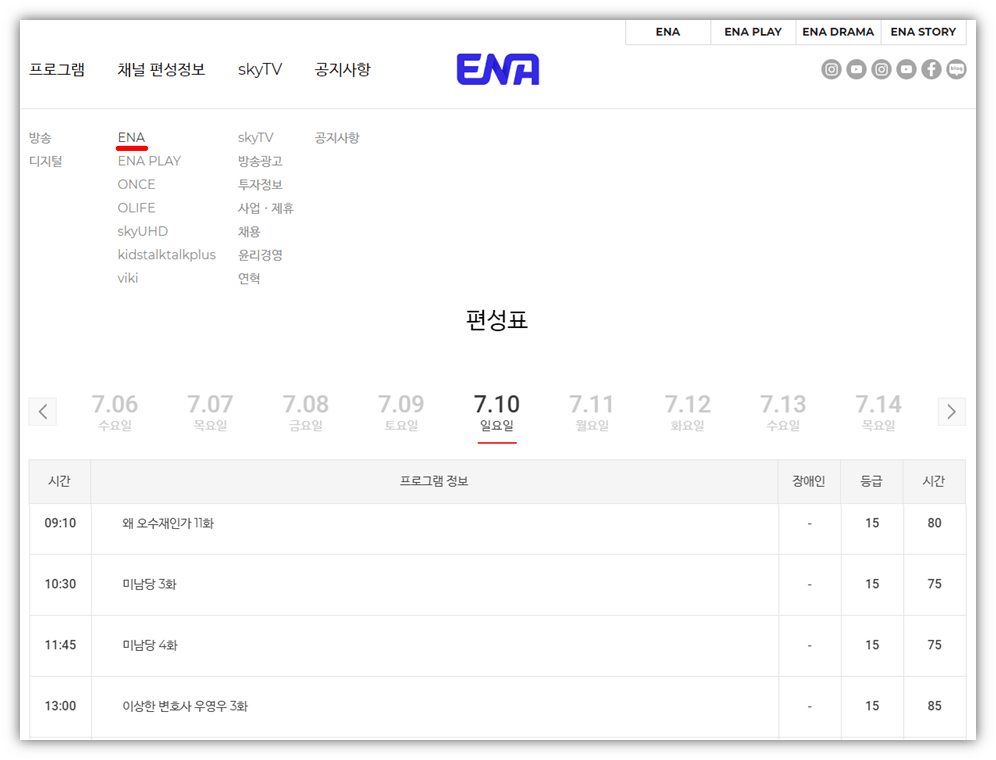Open 투자정보 submenu link

(260, 185)
